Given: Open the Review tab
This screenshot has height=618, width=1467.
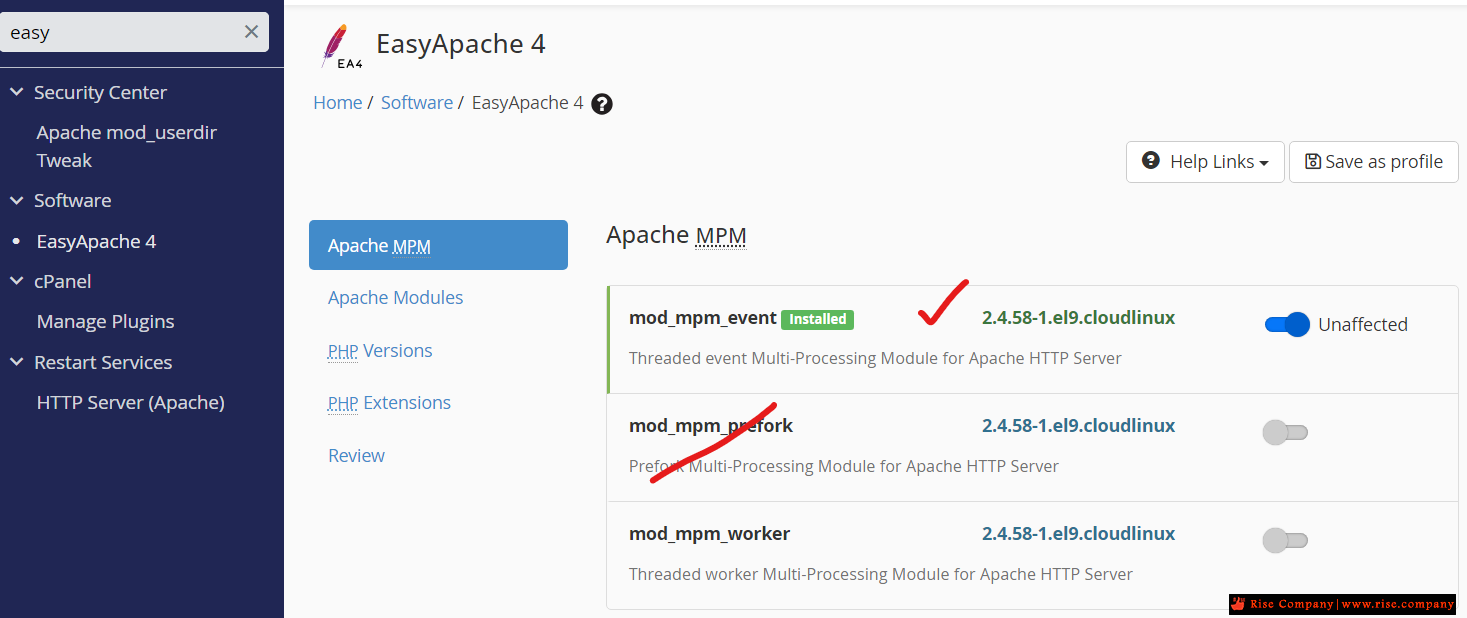Looking at the screenshot, I should tap(356, 456).
